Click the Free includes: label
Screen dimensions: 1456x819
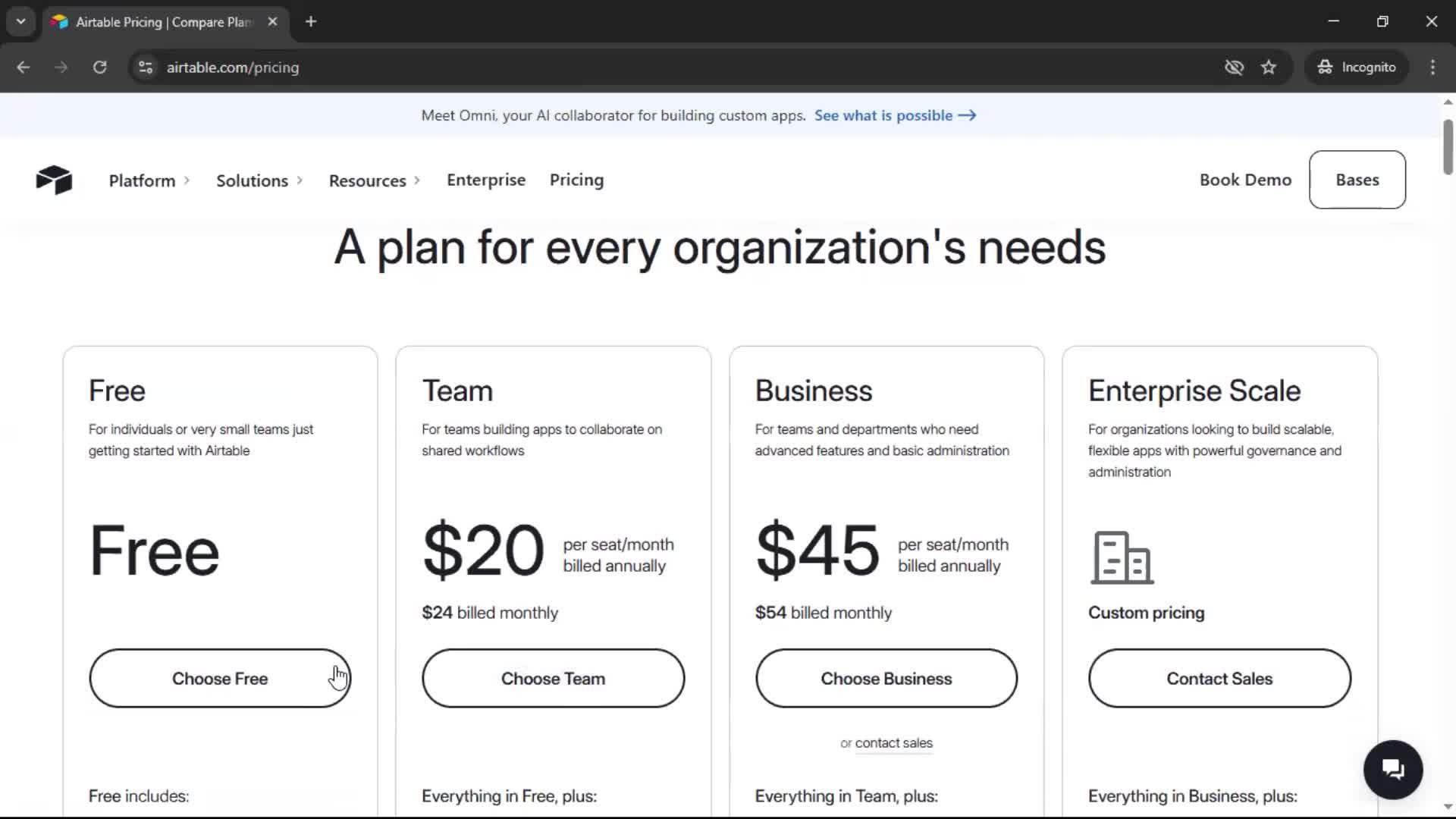(139, 796)
